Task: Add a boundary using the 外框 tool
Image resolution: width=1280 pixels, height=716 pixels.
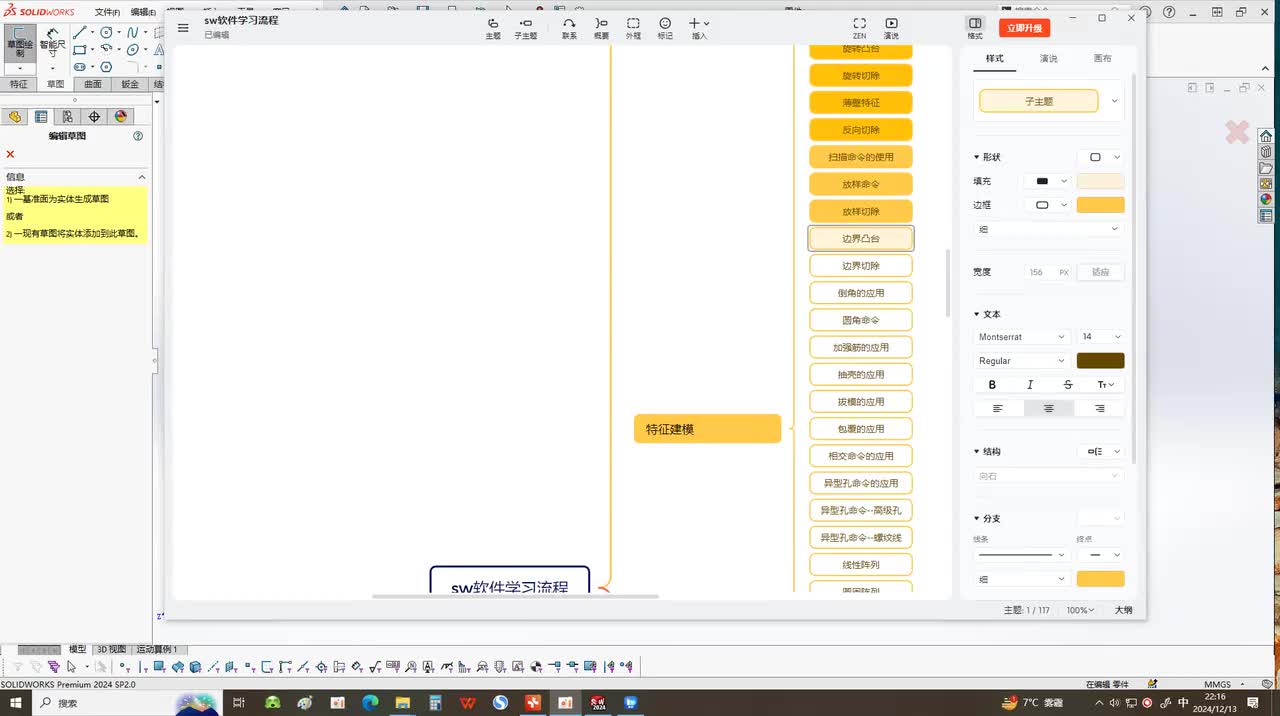Action: (633, 28)
